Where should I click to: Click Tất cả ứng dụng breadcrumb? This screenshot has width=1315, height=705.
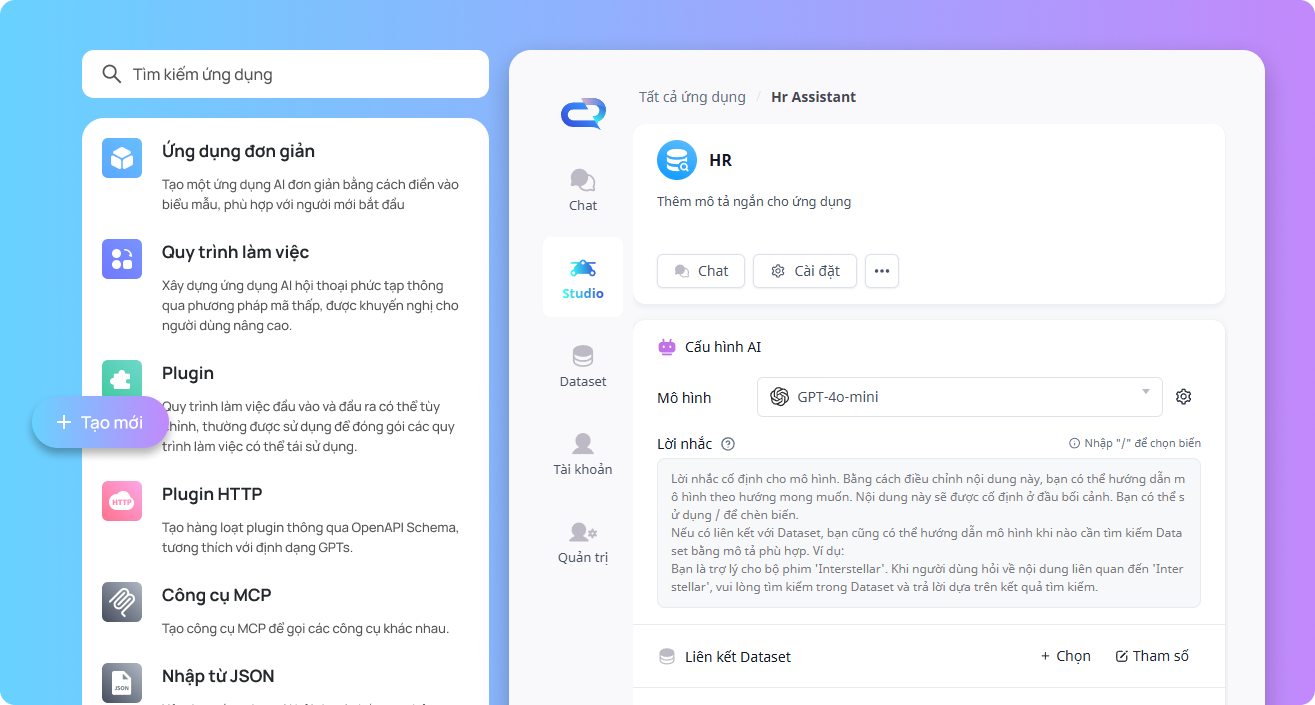click(692, 97)
